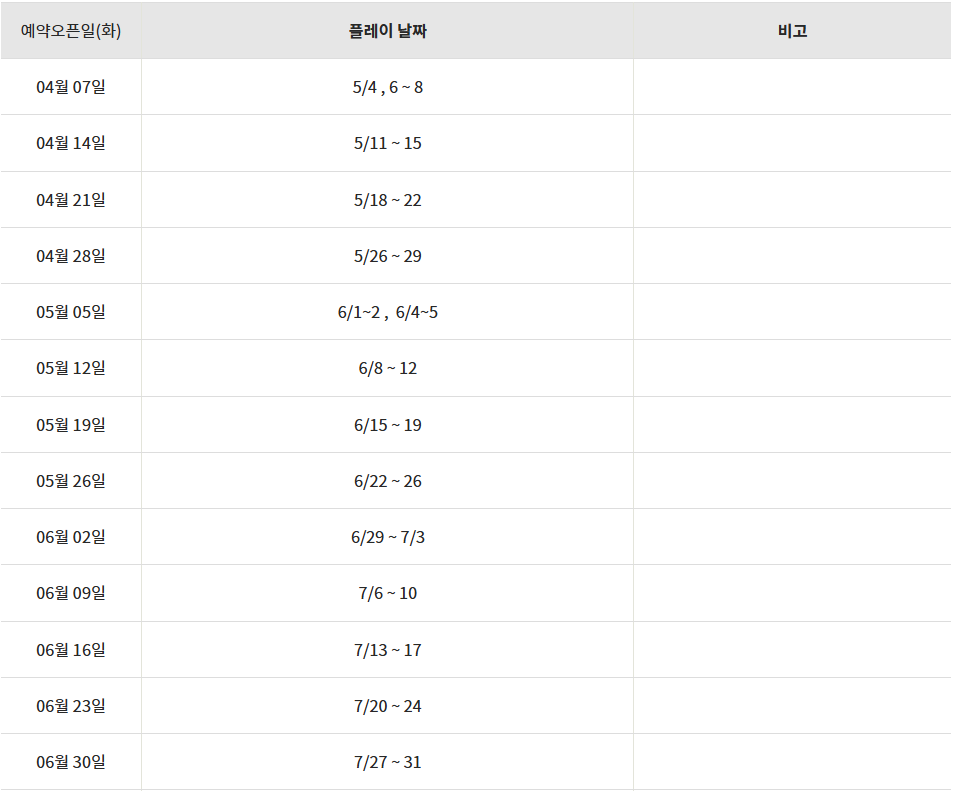953x791 pixels.
Task: Click the 예약오픈일(화) column header
Action: (71, 31)
